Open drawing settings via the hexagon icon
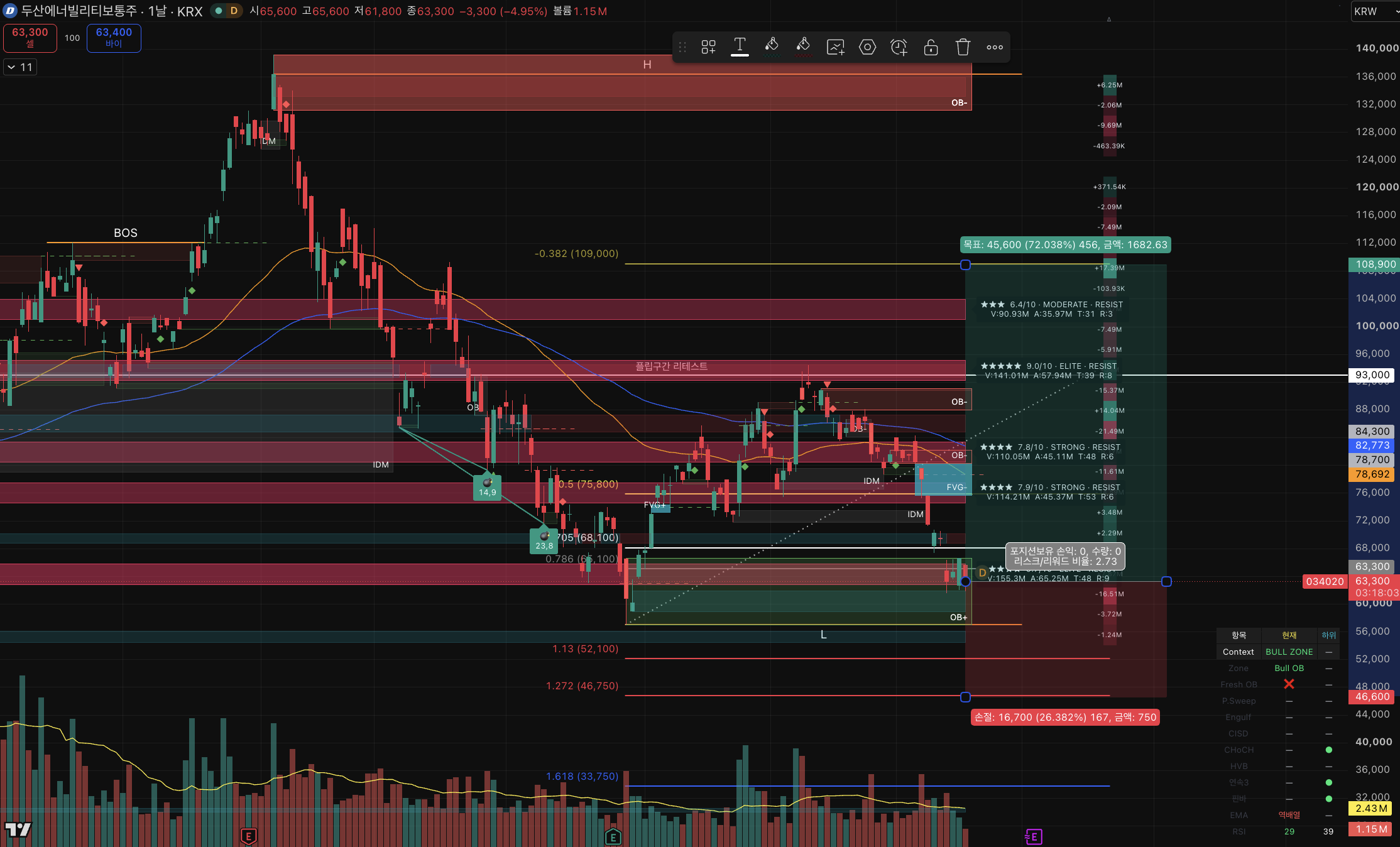The image size is (1400, 847). 867,47
